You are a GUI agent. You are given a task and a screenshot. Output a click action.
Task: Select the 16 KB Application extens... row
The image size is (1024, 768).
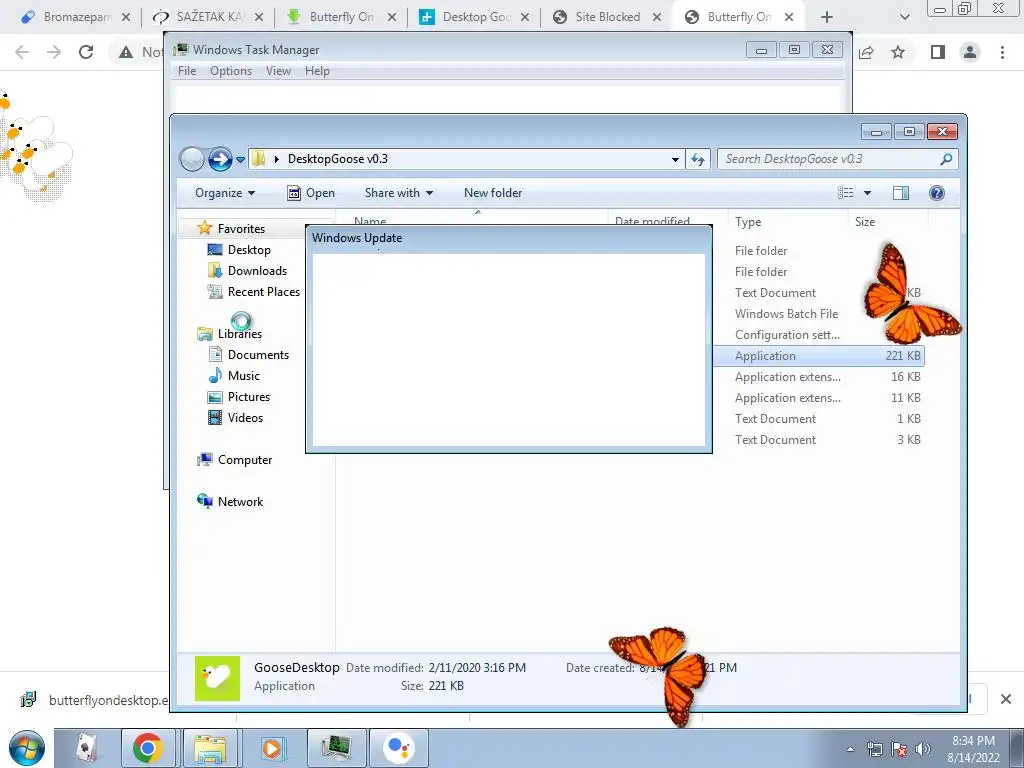click(819, 377)
